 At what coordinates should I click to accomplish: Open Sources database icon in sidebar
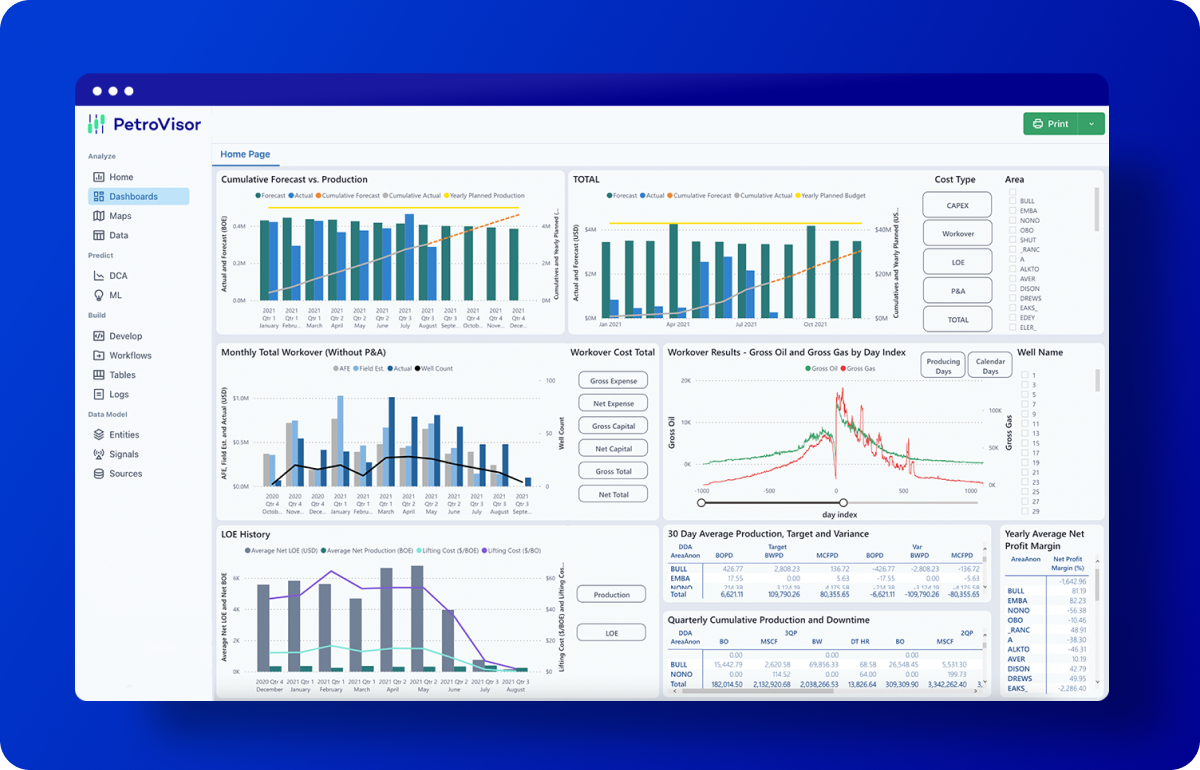pyautogui.click(x=99, y=474)
